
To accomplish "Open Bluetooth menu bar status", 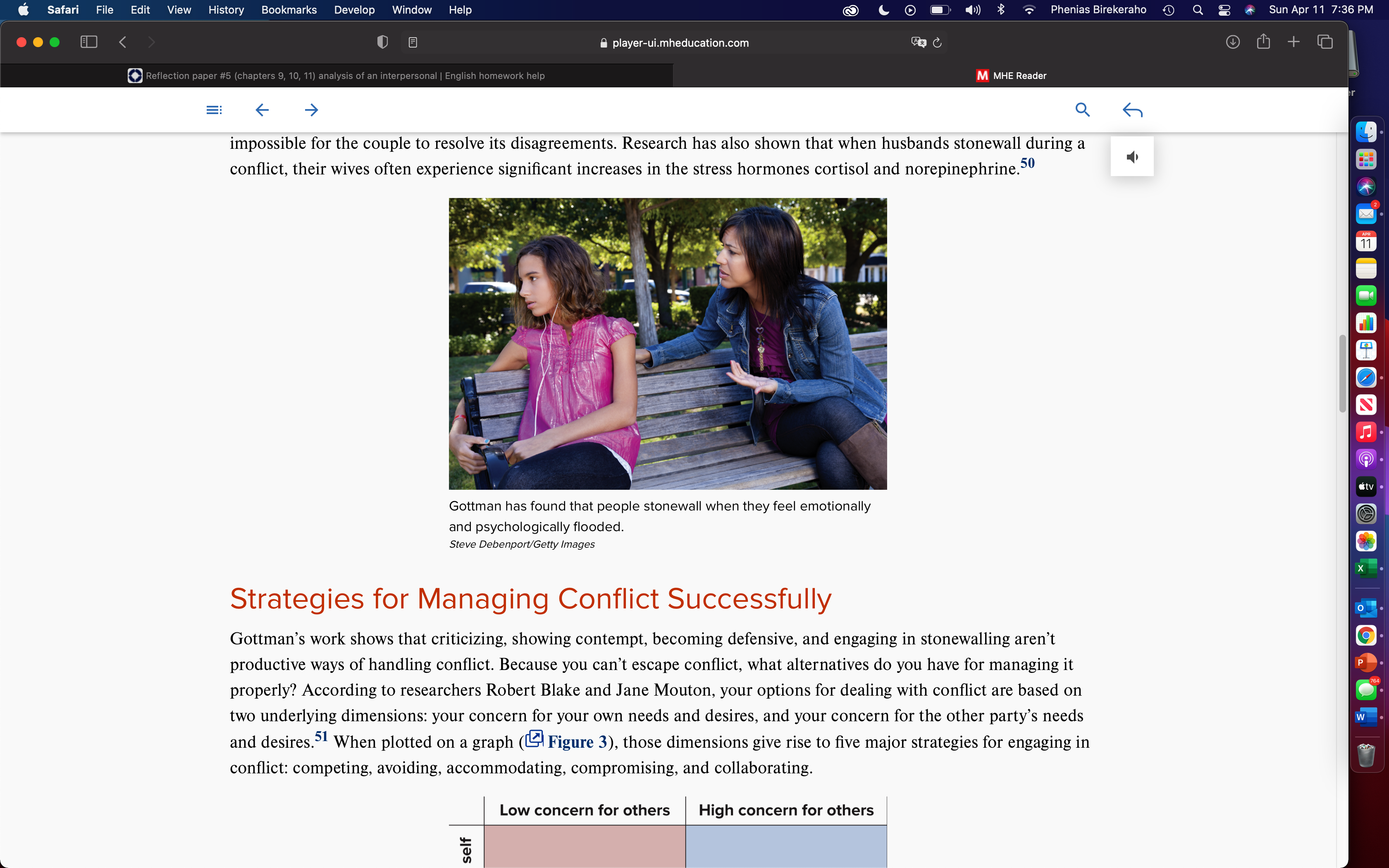I will (1001, 10).
